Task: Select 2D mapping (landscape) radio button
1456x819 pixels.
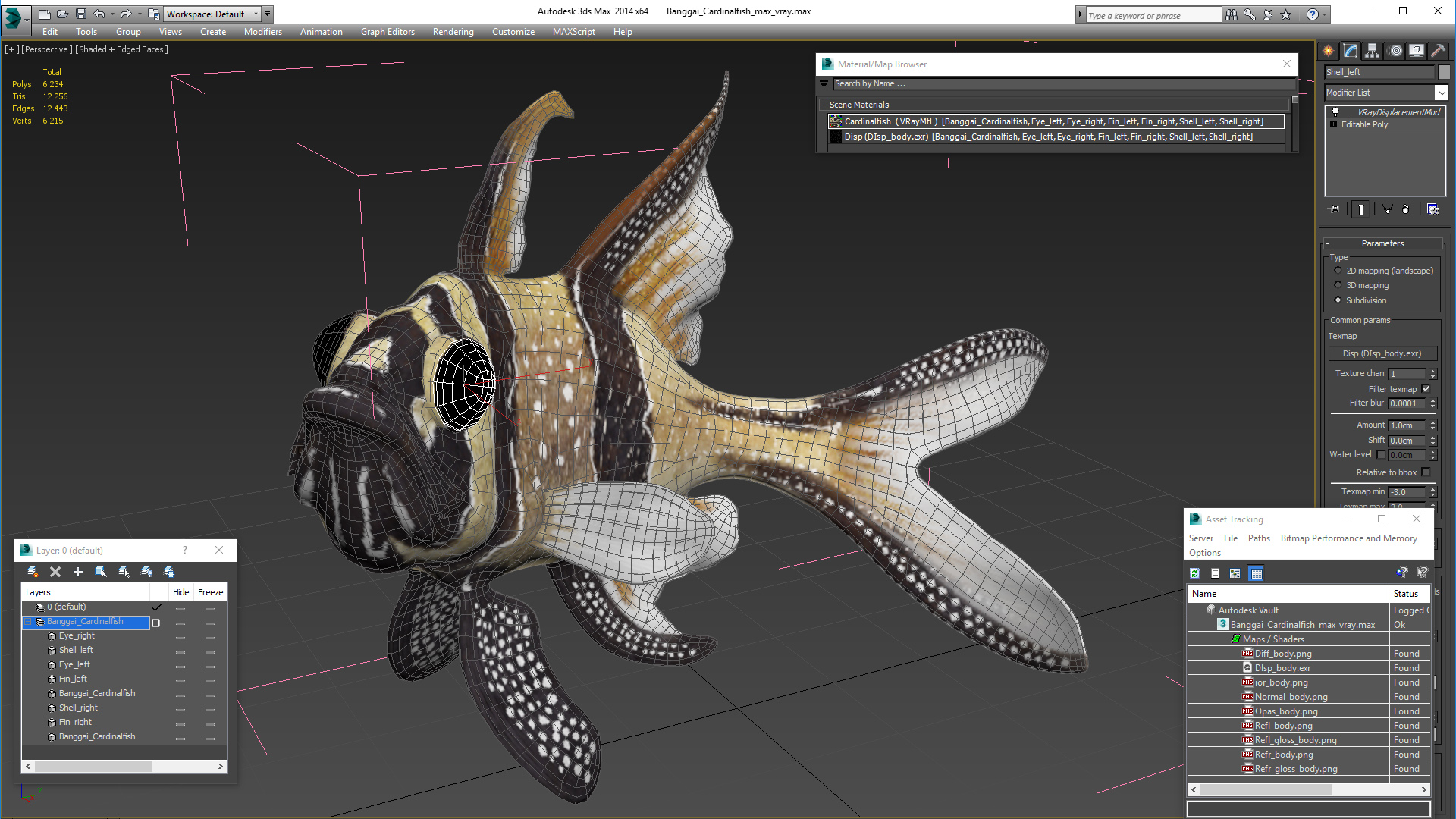Action: [x=1338, y=271]
